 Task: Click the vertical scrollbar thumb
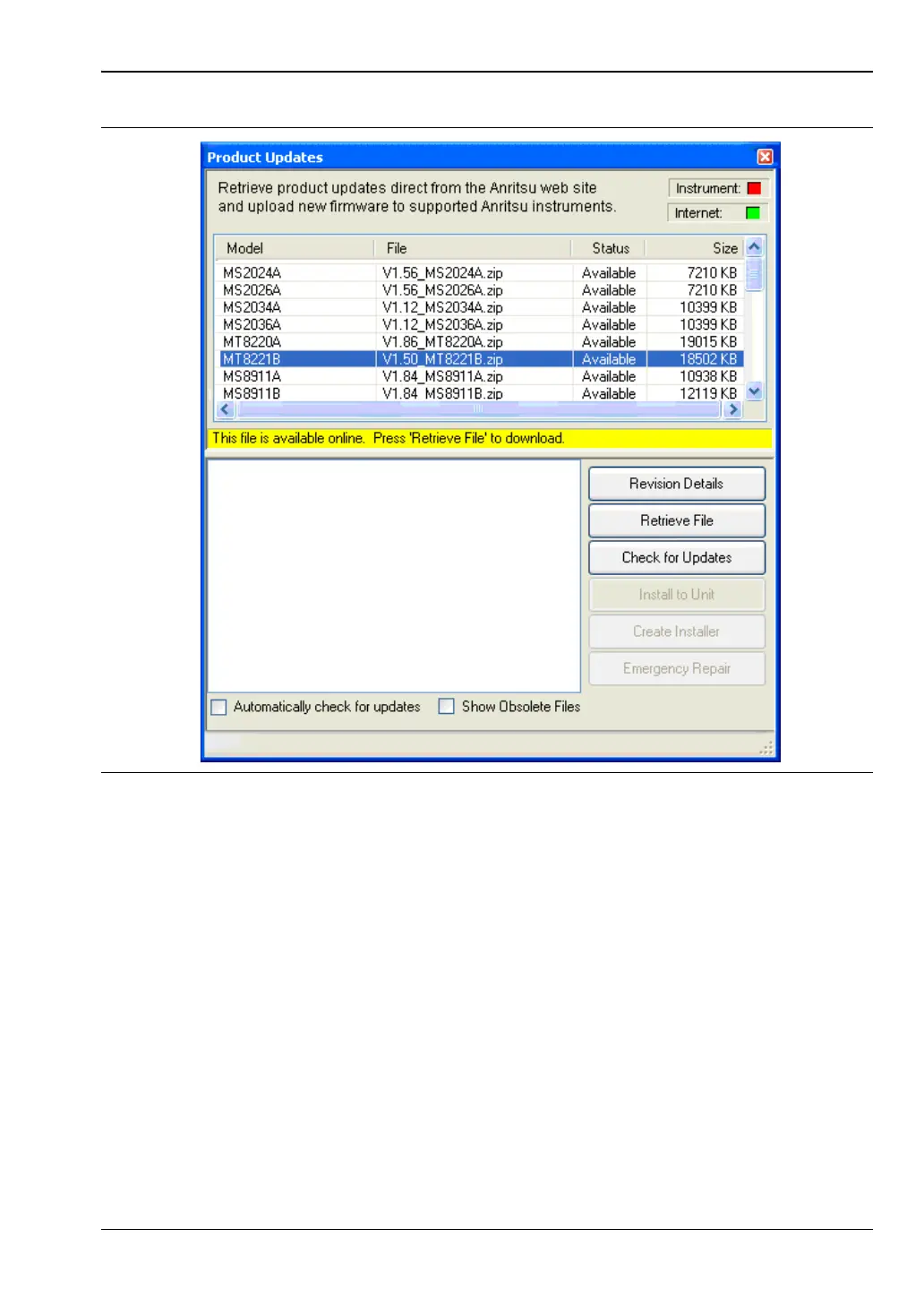click(754, 274)
